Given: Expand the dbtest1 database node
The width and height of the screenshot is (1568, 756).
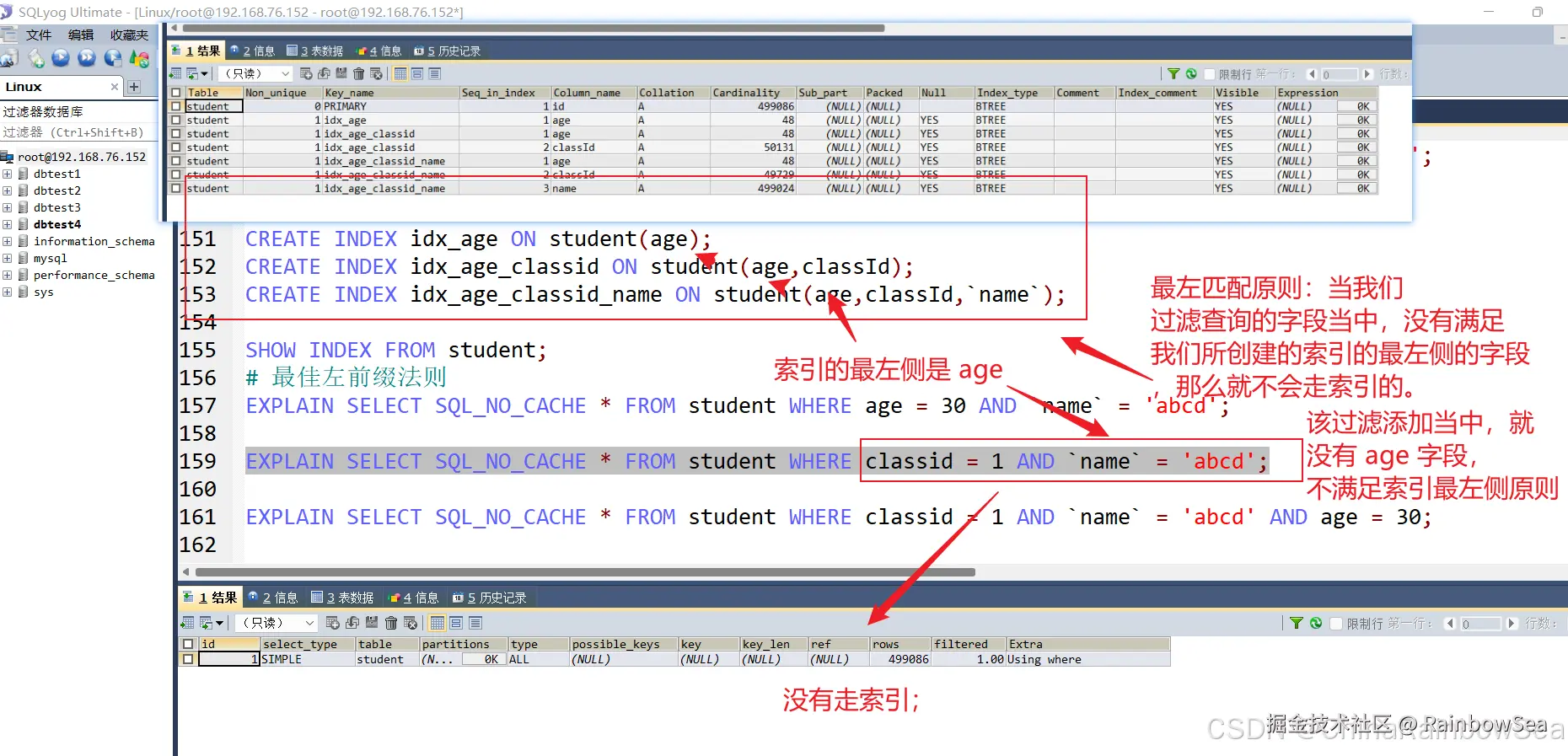Looking at the screenshot, I should pyautogui.click(x=8, y=174).
